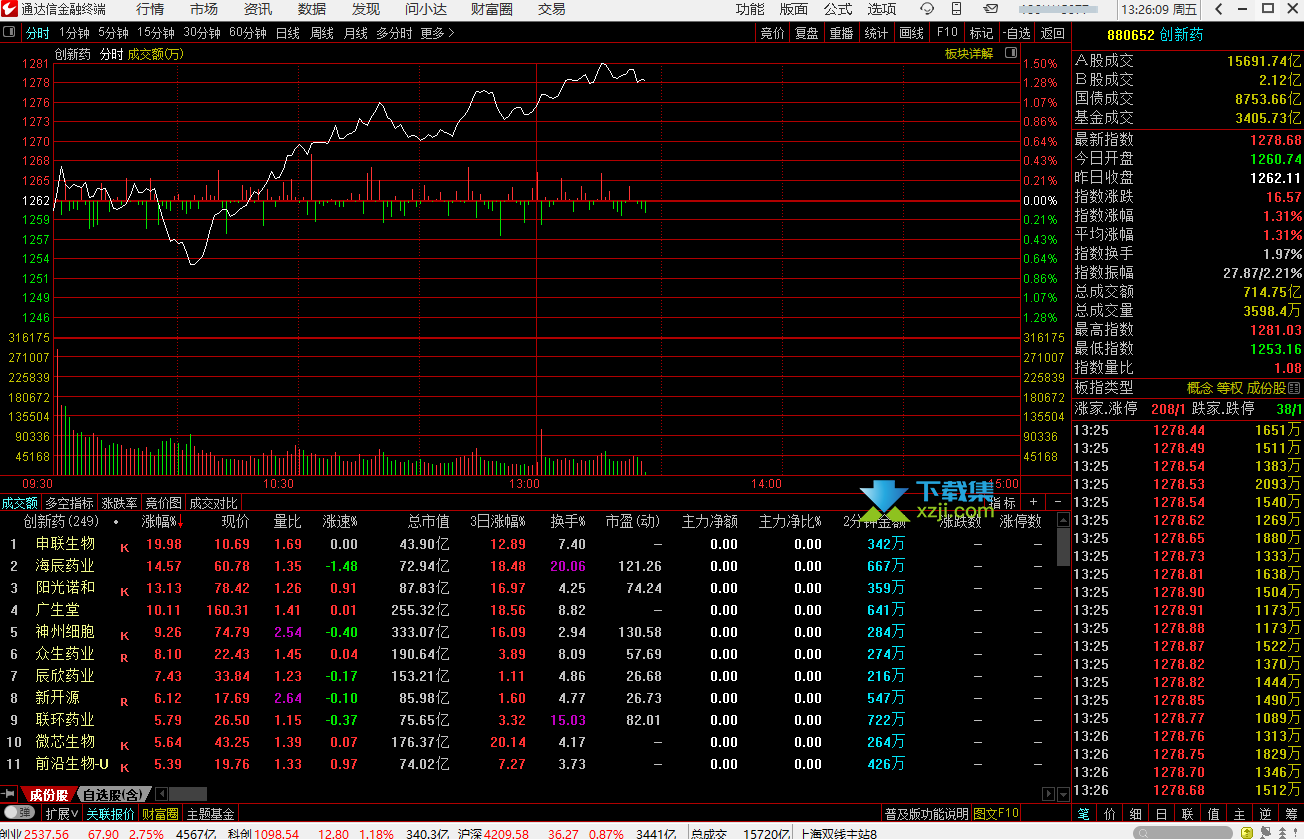The width and height of the screenshot is (1304, 839).
Task: Toggle 概念 board index type
Action: 1199,388
